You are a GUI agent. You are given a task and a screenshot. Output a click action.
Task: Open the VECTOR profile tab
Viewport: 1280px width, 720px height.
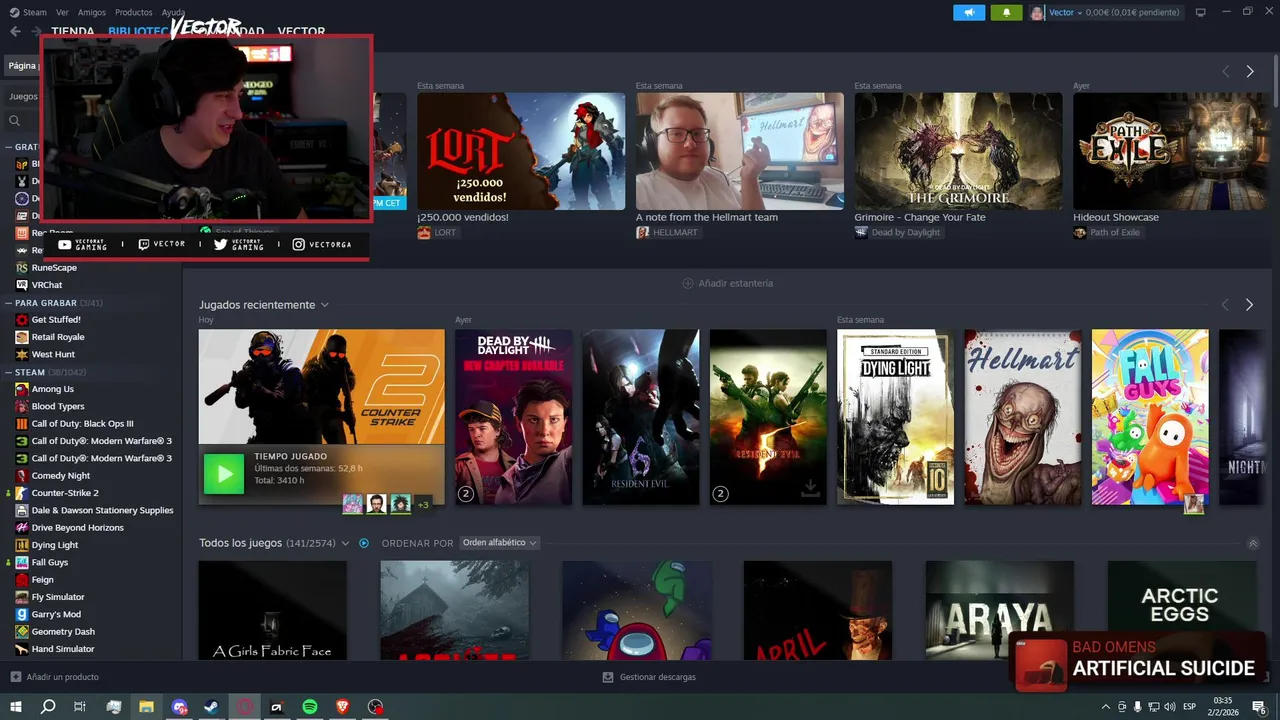pos(301,32)
